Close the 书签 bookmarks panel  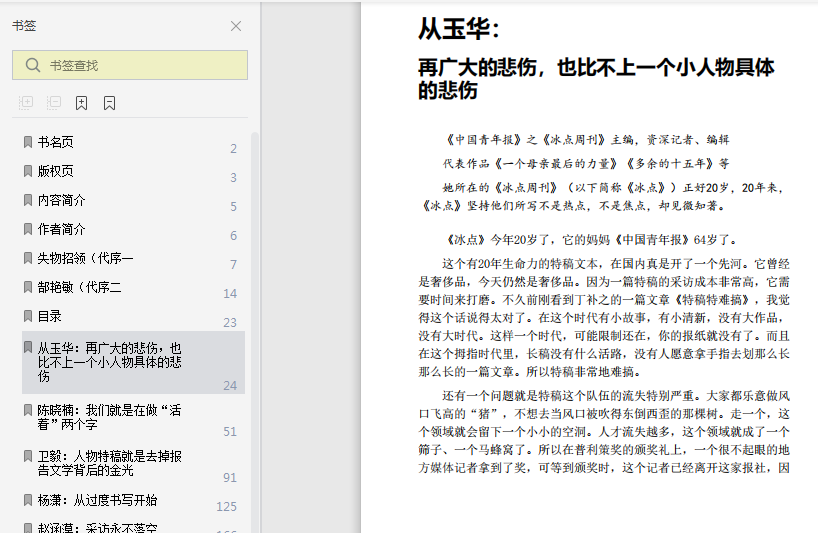[x=236, y=26]
